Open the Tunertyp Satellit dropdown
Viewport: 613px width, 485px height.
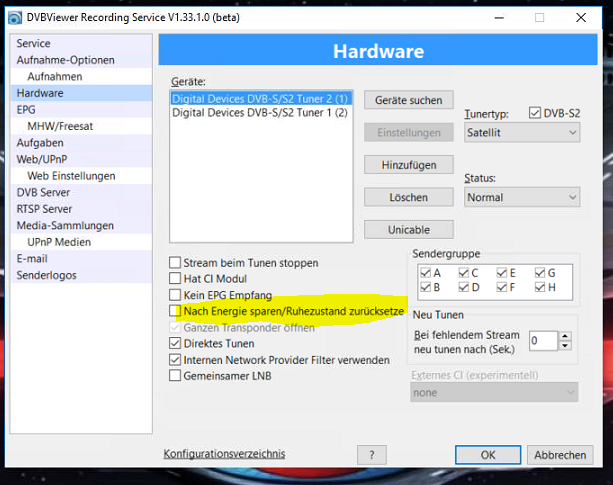pyautogui.click(x=522, y=132)
